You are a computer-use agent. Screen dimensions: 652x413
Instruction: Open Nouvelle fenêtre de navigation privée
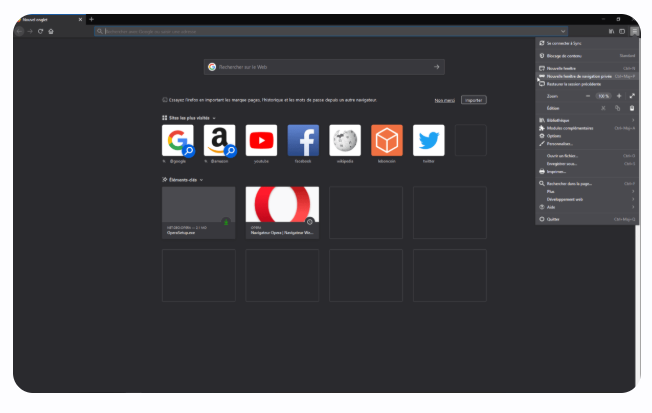(587, 76)
